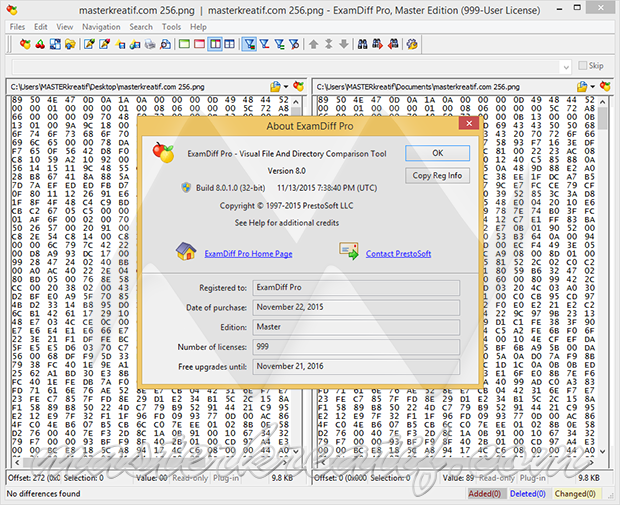Screen dimensions: 620x505
Task: Open the Help menu
Action: 198,27
